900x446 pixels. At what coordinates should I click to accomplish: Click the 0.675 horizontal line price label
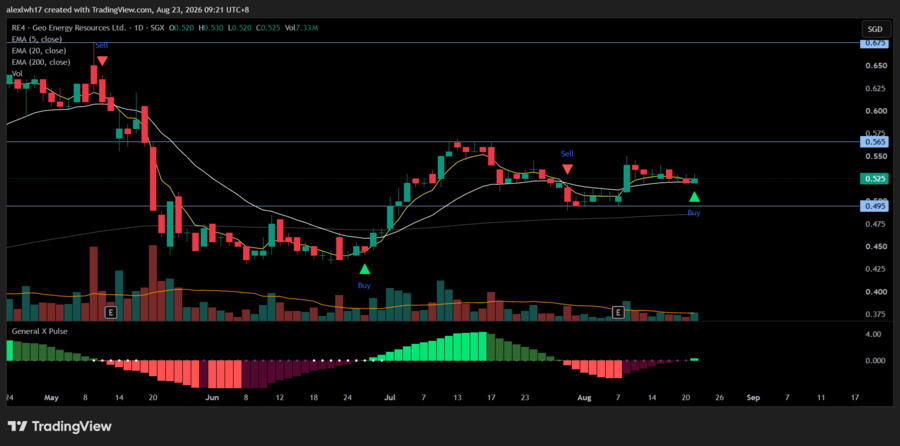click(x=874, y=44)
